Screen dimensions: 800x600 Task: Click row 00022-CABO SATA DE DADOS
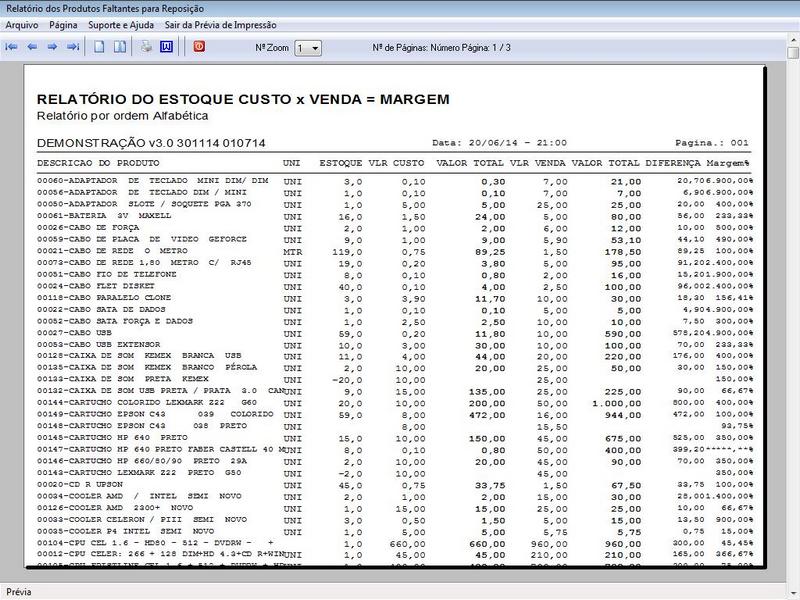pyautogui.click(x=394, y=310)
